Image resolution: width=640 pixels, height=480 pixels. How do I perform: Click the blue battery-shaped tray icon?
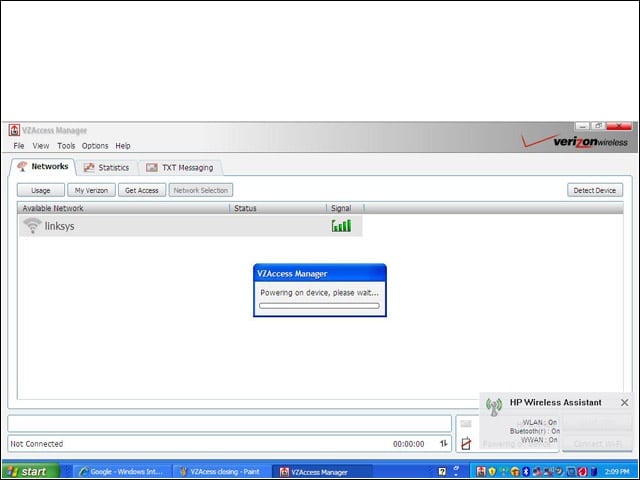pyautogui.click(x=594, y=471)
